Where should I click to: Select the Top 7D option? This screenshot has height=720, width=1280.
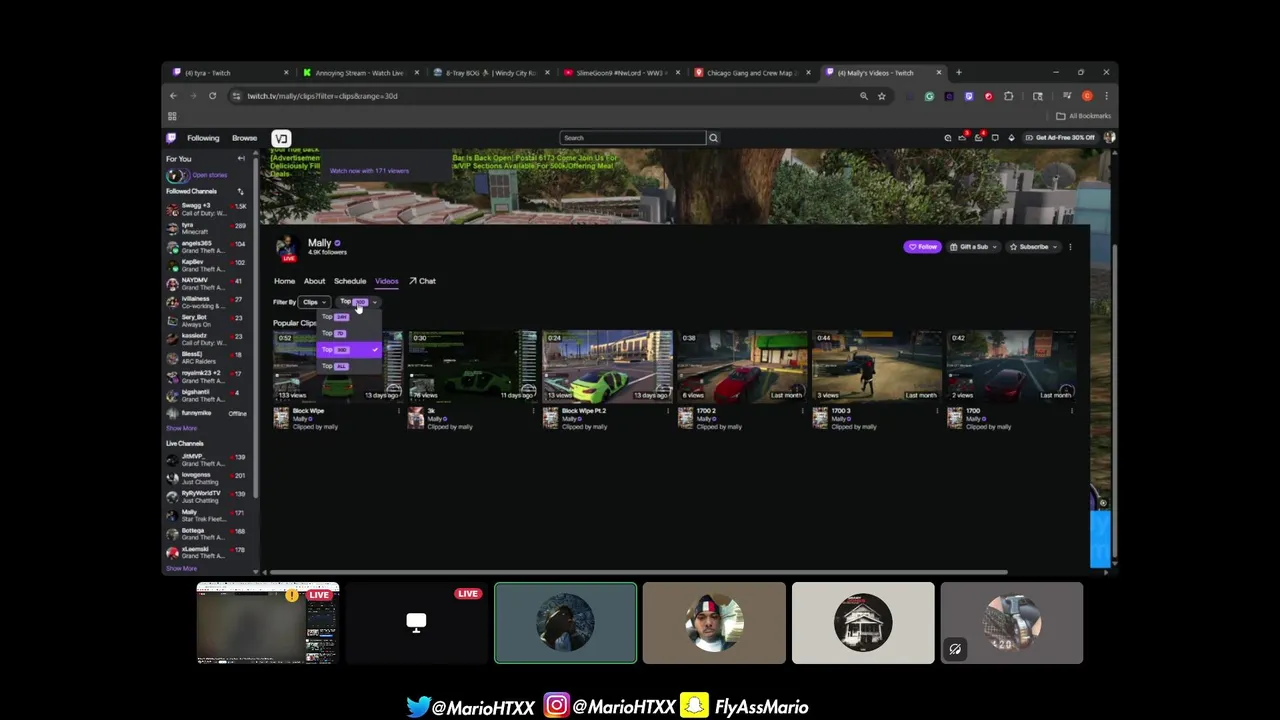pyautogui.click(x=349, y=333)
